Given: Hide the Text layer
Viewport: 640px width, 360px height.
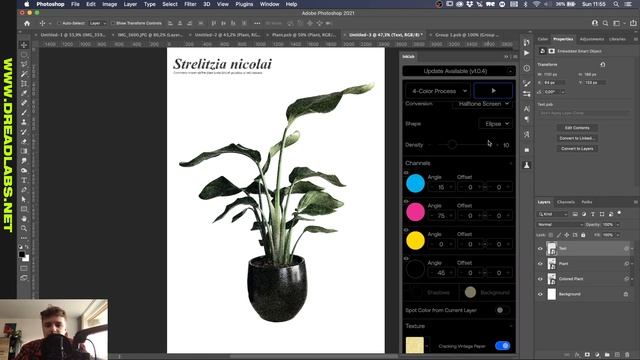Looking at the screenshot, I should [540, 249].
